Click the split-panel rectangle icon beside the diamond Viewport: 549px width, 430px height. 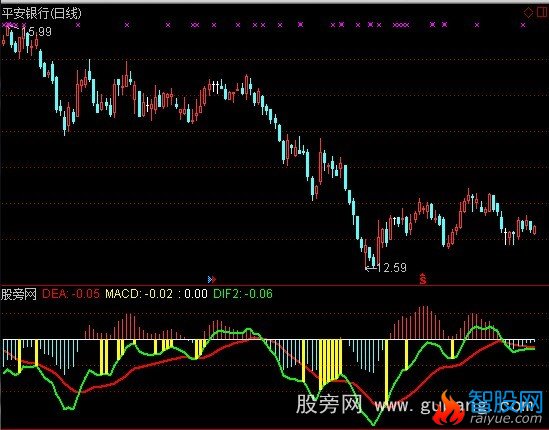[541, 13]
